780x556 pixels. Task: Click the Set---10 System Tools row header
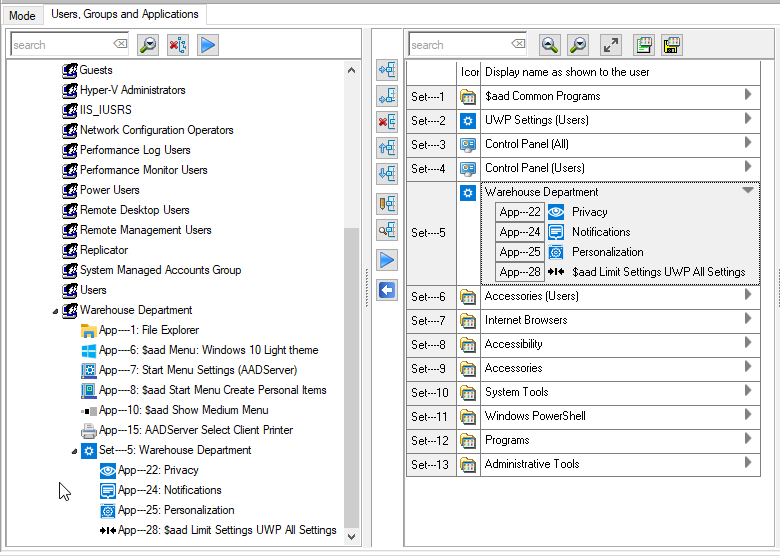coord(430,392)
